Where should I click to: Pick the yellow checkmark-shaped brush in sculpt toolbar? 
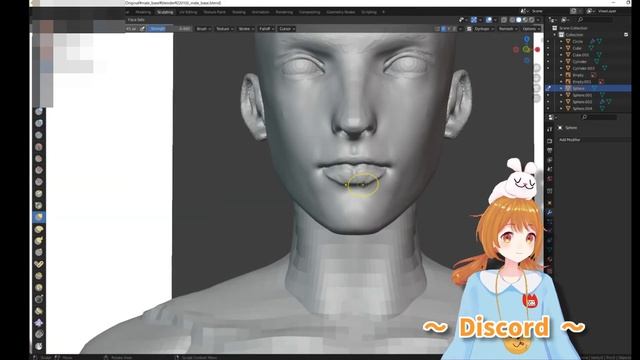(39, 264)
